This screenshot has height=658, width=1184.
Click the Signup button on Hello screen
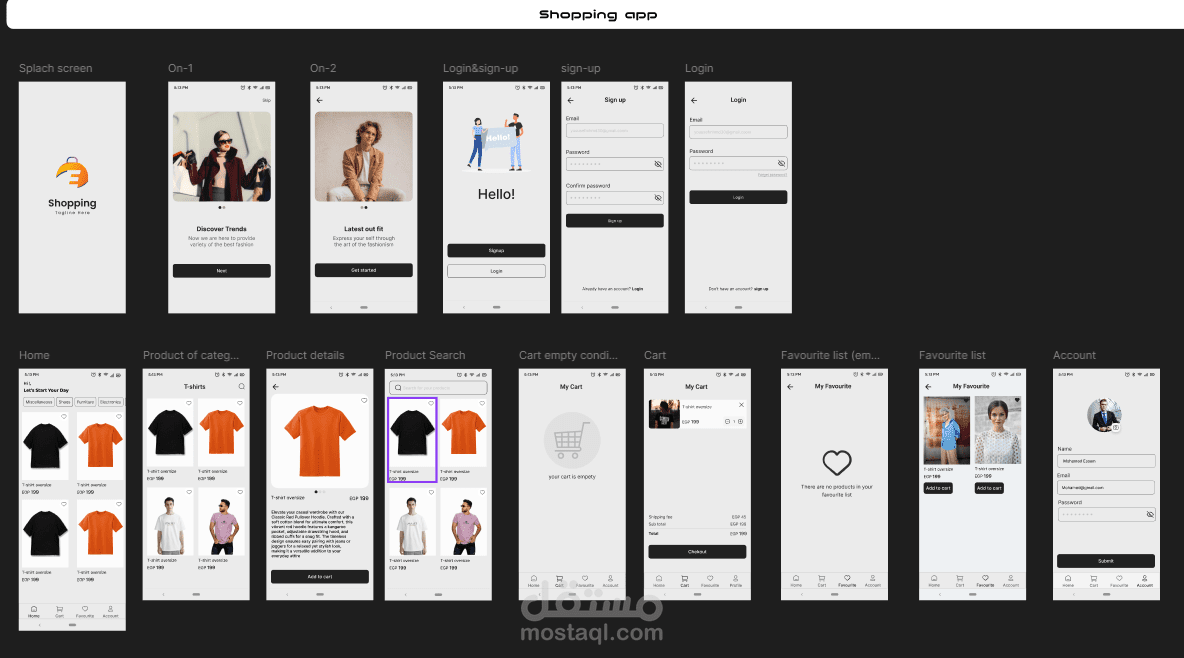click(496, 250)
